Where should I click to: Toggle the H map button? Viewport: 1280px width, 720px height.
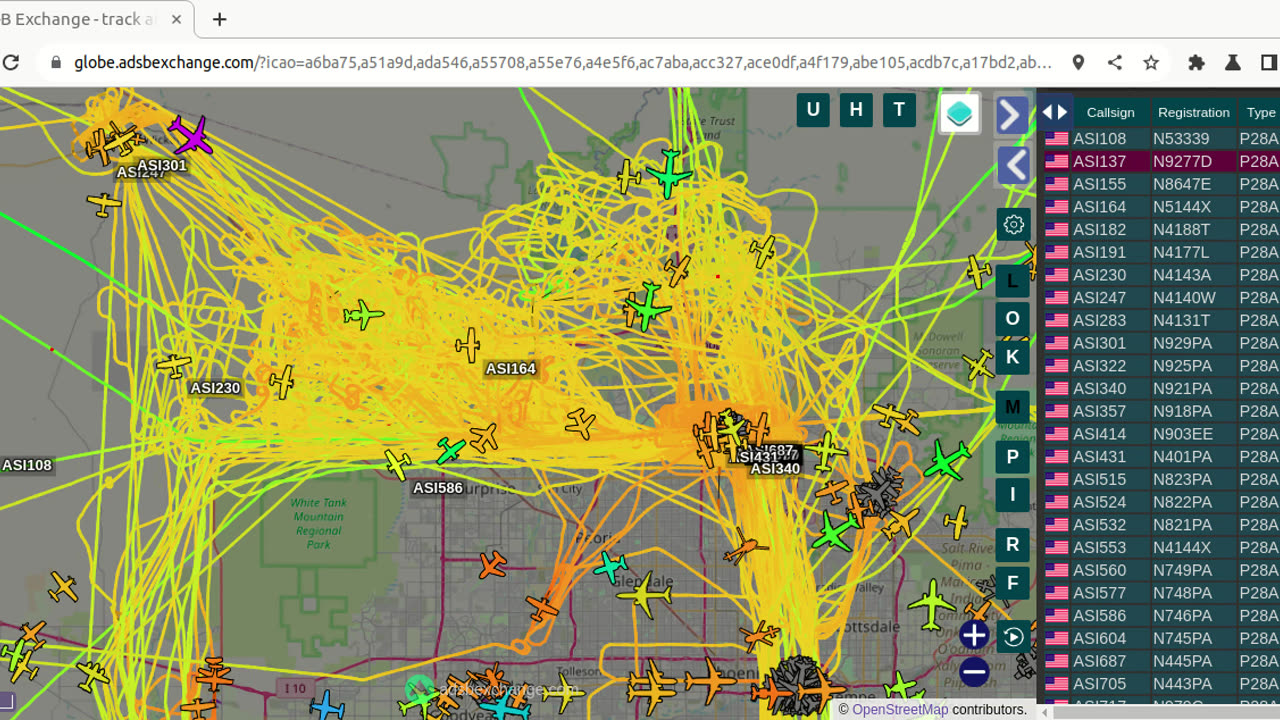(856, 110)
